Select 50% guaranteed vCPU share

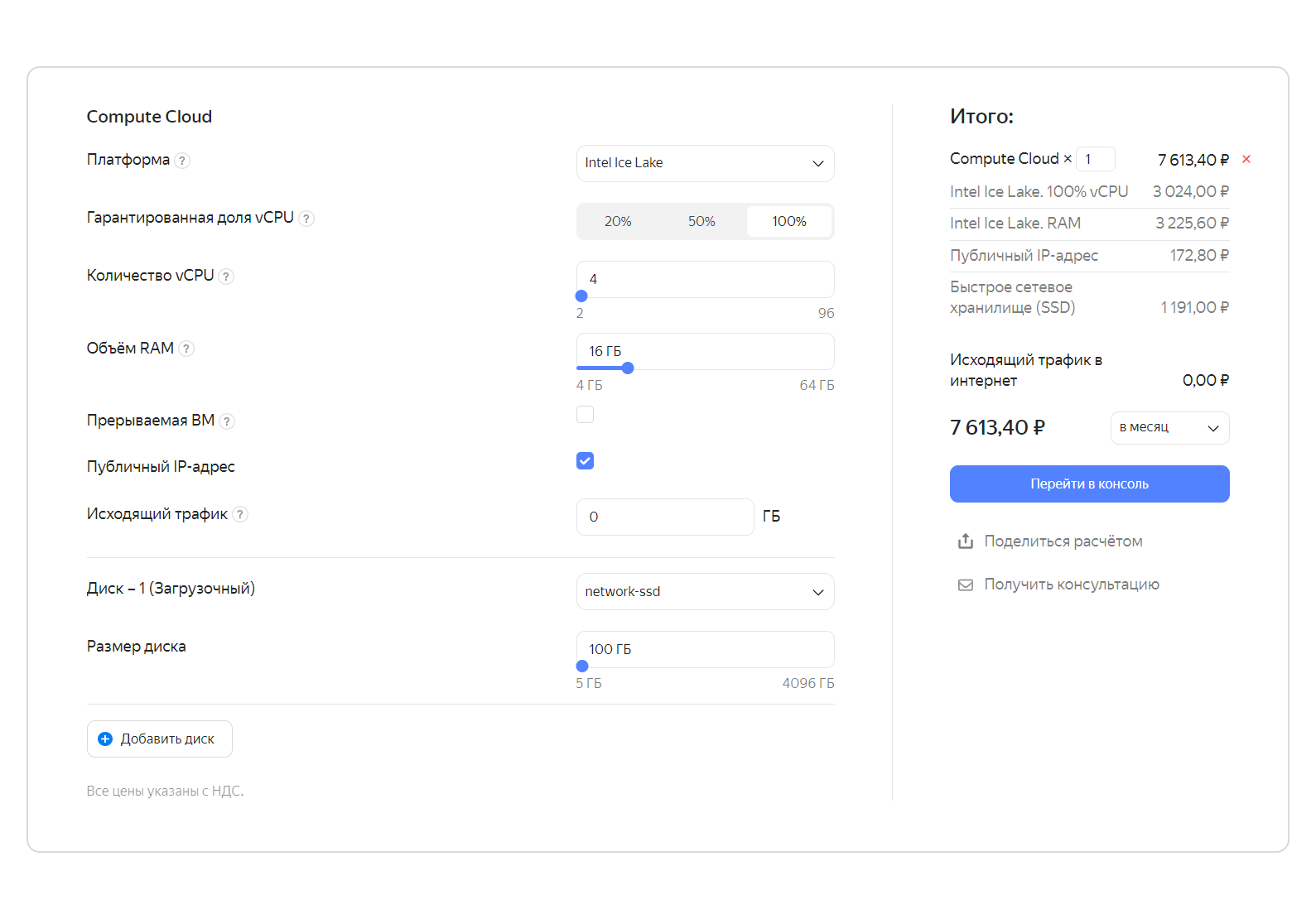point(701,222)
